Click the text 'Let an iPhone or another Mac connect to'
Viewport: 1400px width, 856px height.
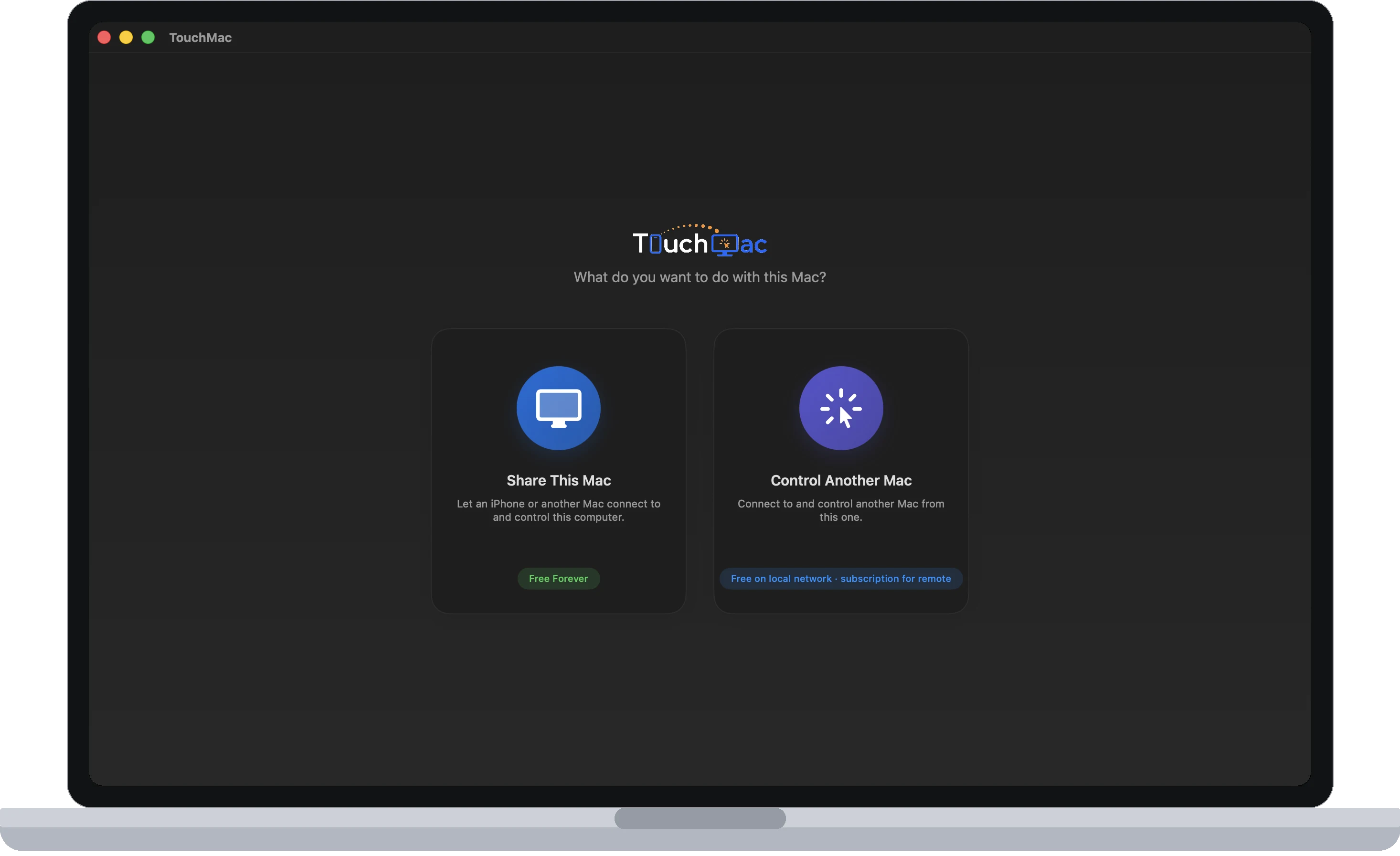[559, 504]
